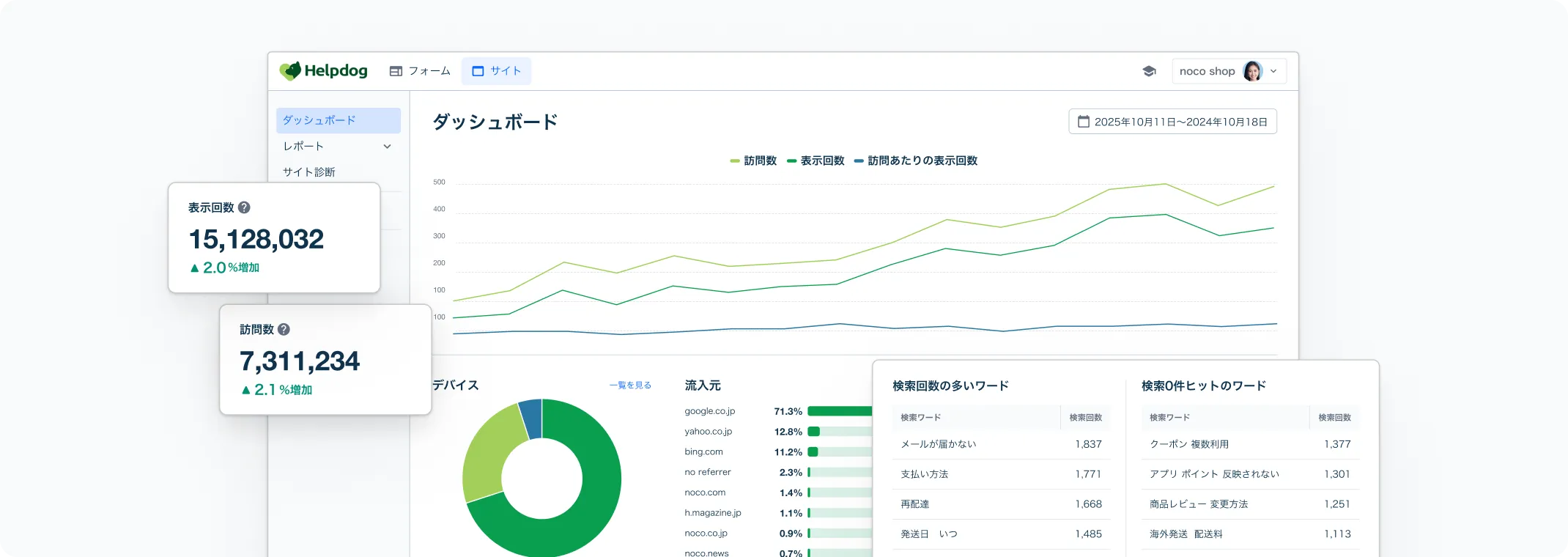Click the 再配達 search word row

click(1001, 504)
